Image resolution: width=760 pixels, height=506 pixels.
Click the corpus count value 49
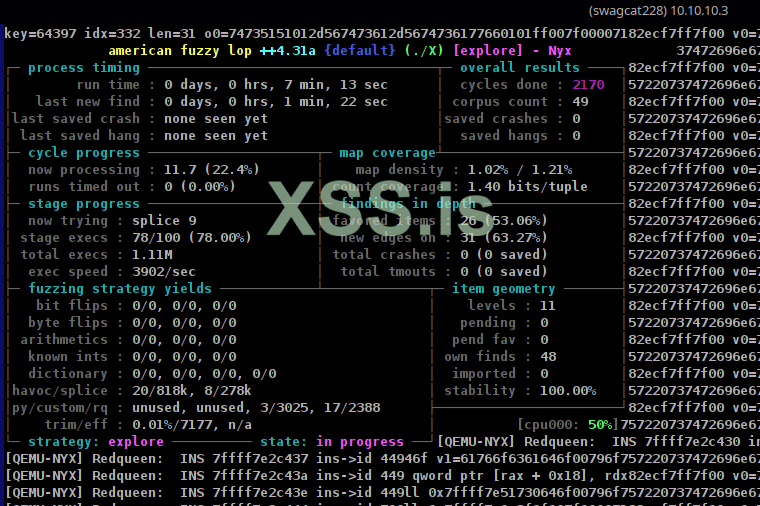click(580, 102)
